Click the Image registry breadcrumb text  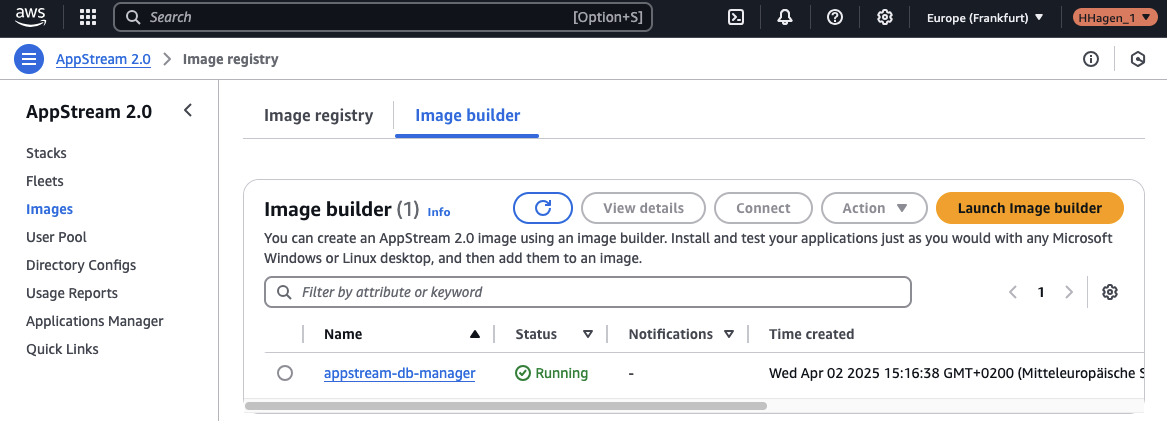point(231,59)
